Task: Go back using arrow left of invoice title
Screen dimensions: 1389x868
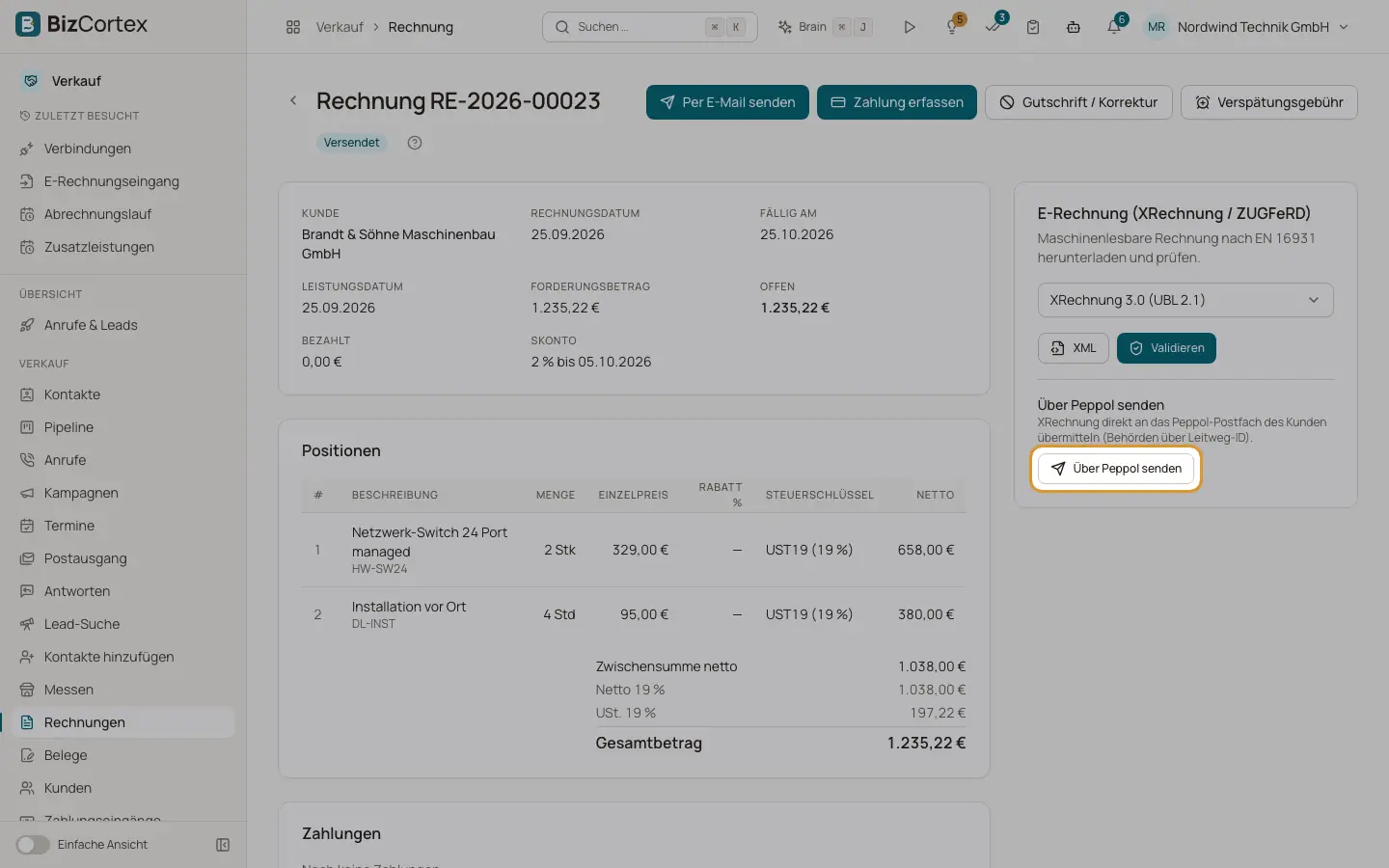Action: (x=293, y=100)
